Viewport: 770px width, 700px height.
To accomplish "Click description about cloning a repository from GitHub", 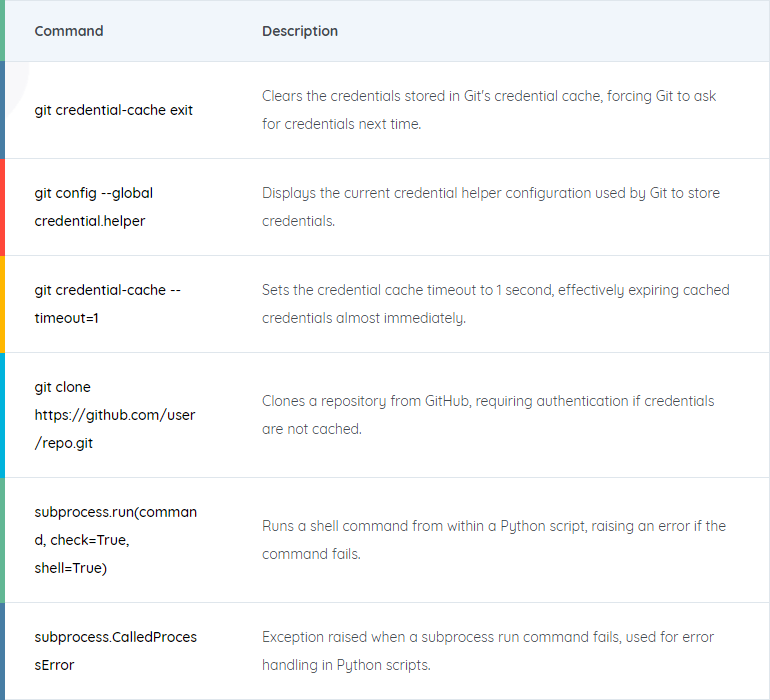I will (488, 415).
